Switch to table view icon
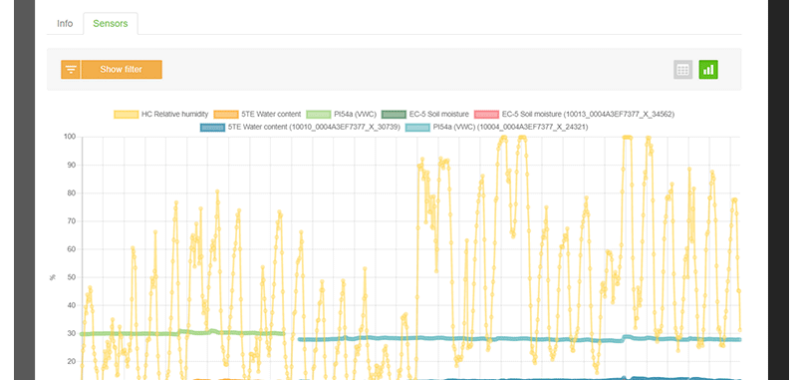Screen dimensions: 800x380 point(683,69)
